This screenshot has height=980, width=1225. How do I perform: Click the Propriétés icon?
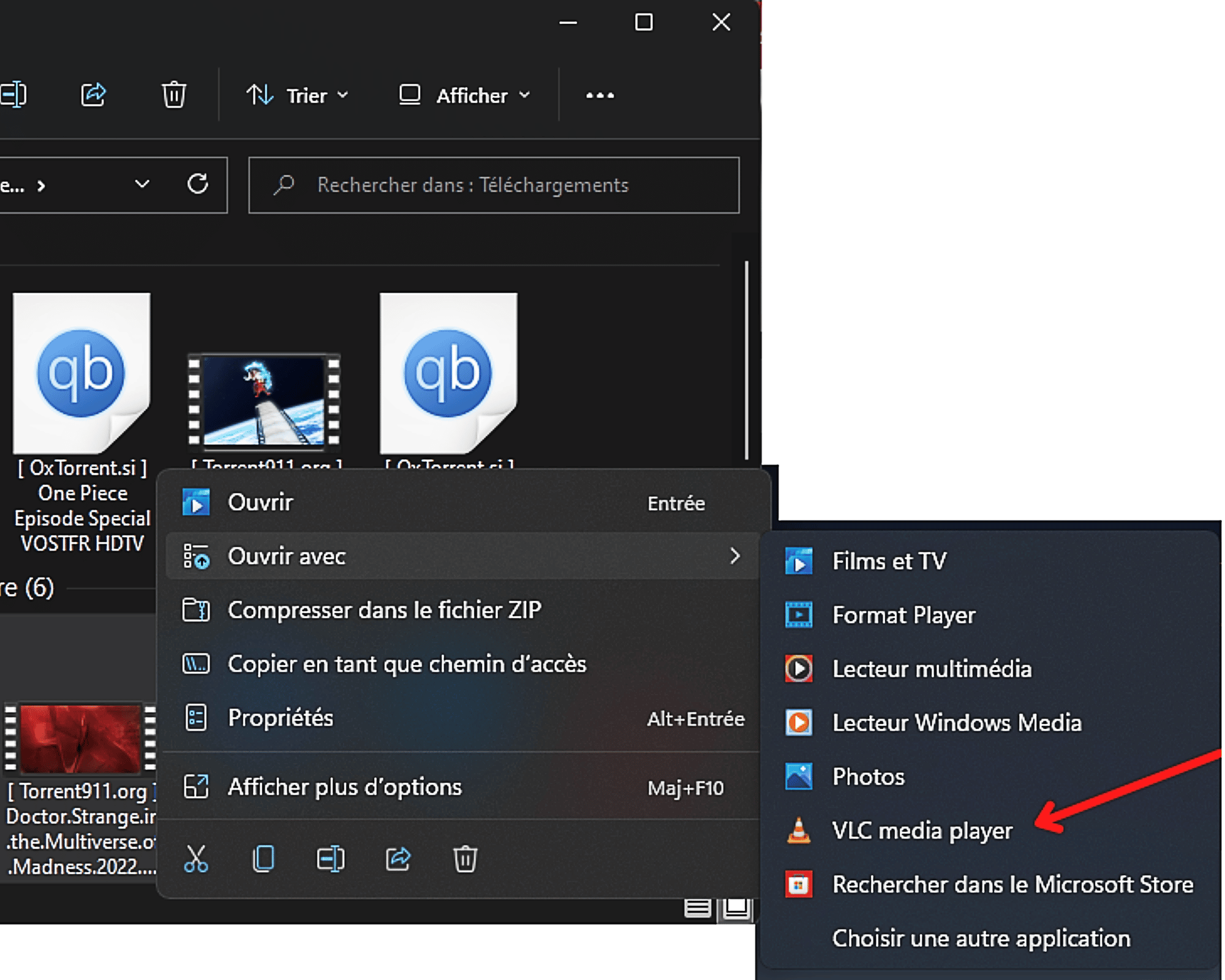(x=196, y=718)
